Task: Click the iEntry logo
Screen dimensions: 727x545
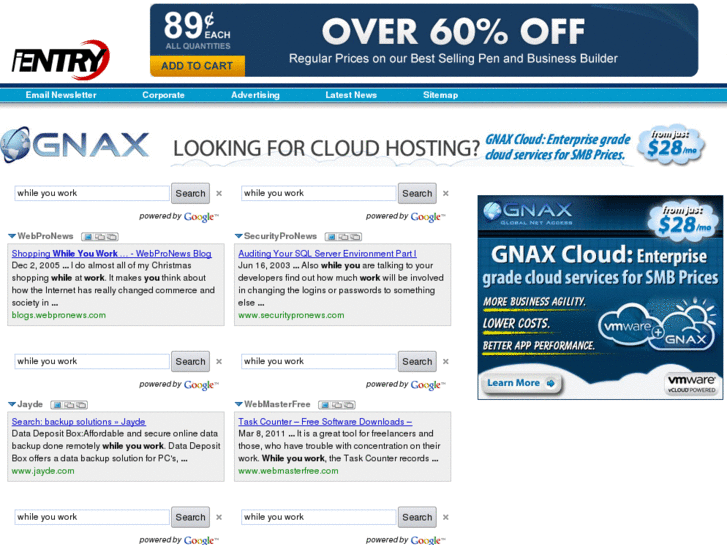Action: [60, 60]
